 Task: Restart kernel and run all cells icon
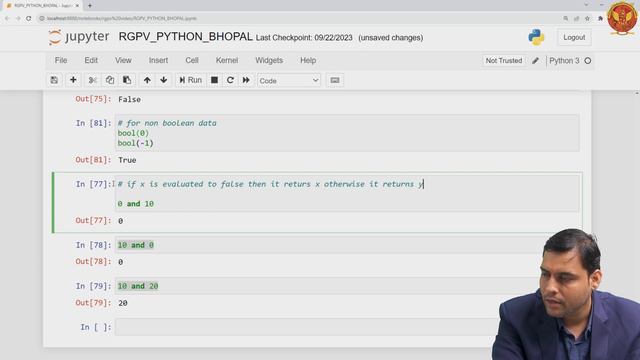[x=246, y=80]
